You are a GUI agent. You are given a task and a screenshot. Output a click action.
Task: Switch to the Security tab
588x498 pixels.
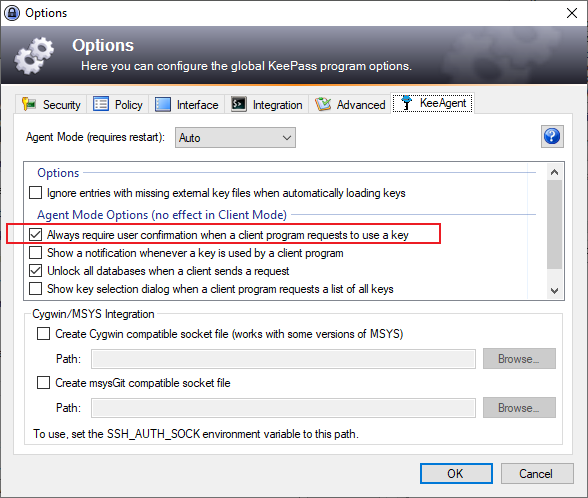coord(51,104)
